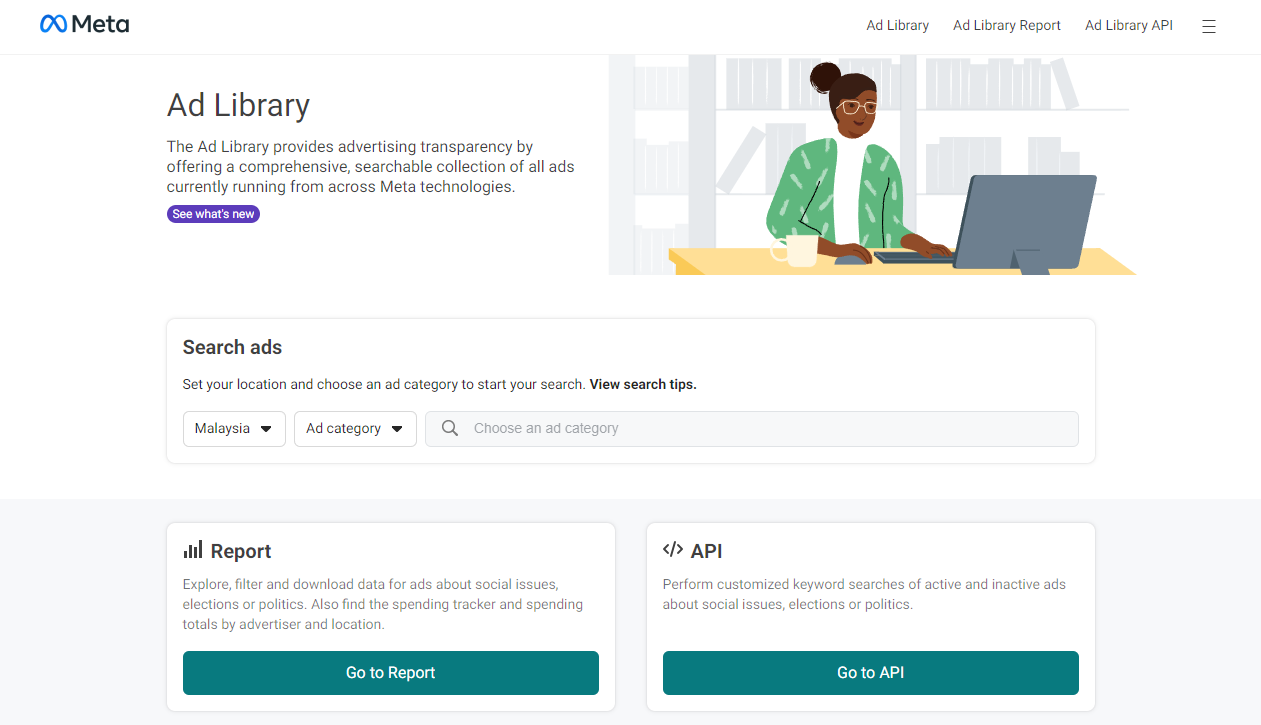Click the arrow next to Malaysia

266,429
